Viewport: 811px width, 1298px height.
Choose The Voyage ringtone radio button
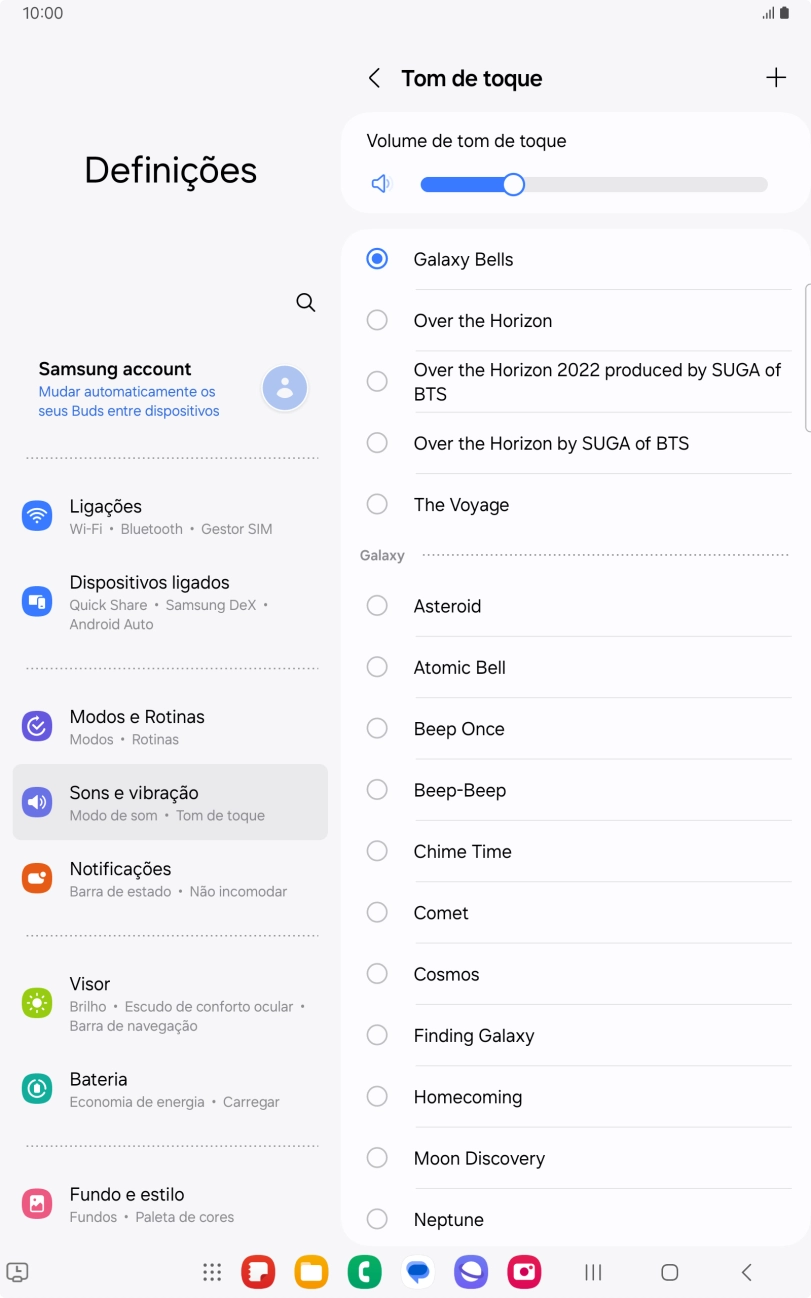point(377,505)
